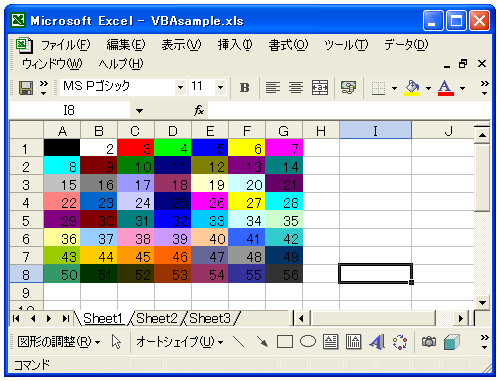Open the ウィンドウ(W) menu
The height and width of the screenshot is (381, 500).
[x=52, y=63]
